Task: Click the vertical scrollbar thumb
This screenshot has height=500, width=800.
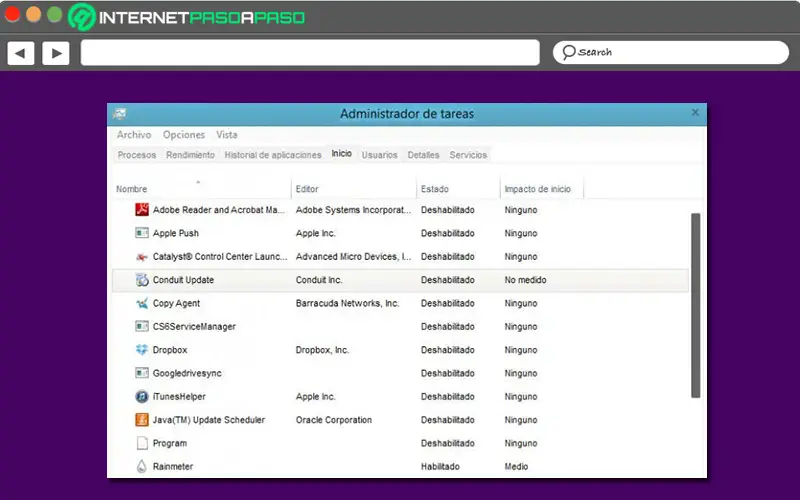Action: 695,305
